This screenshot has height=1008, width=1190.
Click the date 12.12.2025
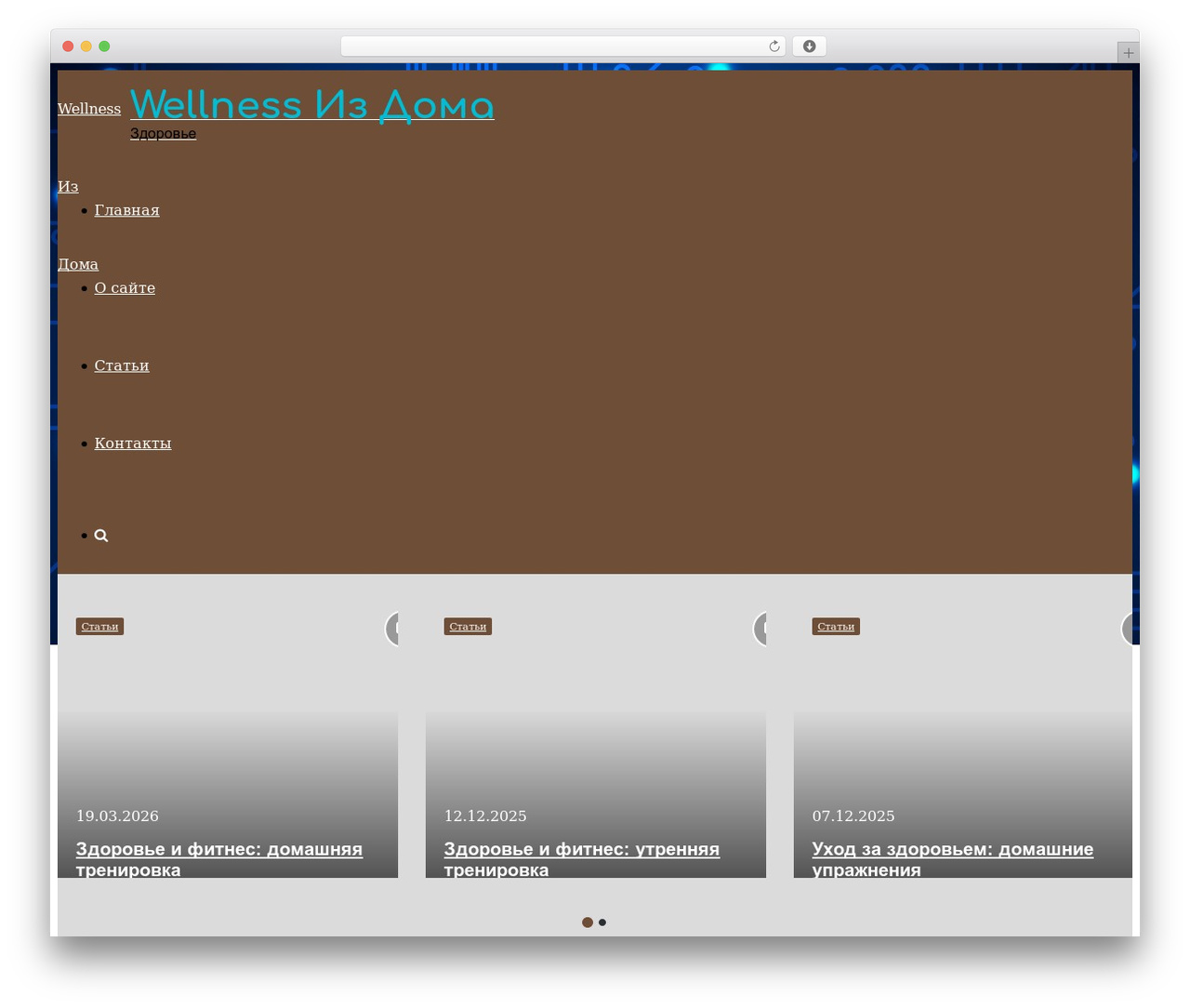pos(485,816)
